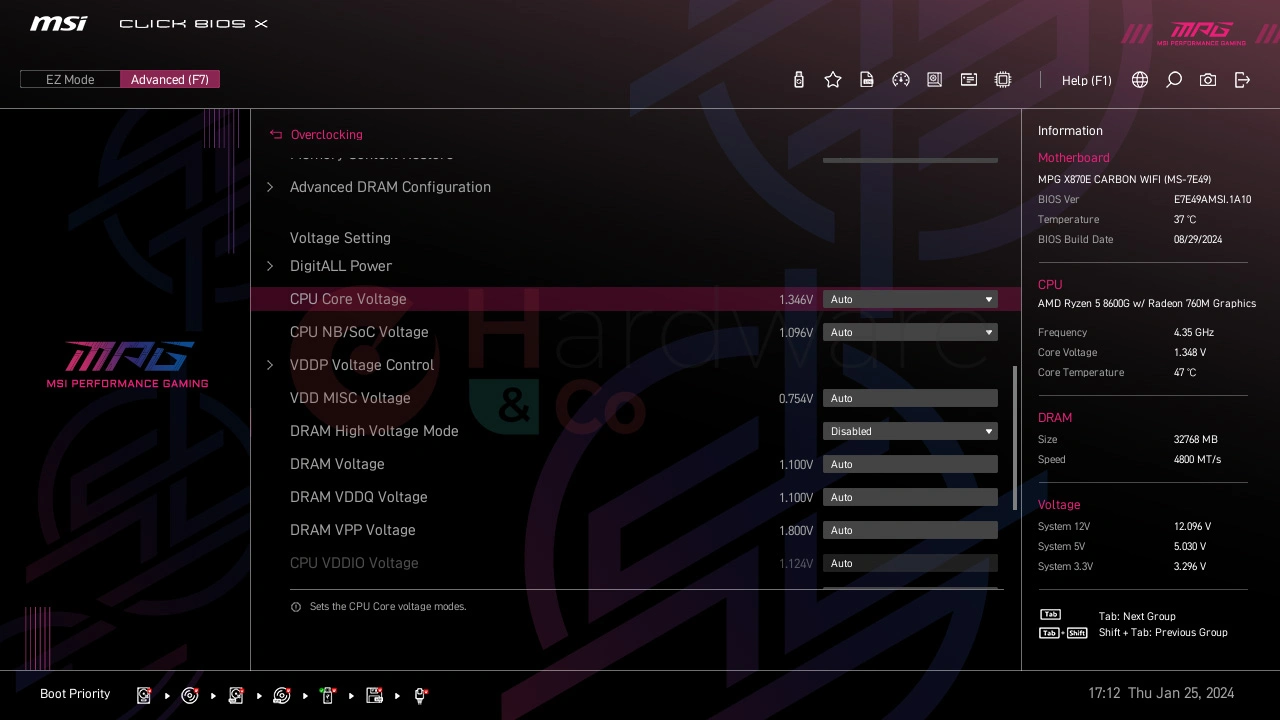Click the CPU chip icon in toolbar
Image resolution: width=1280 pixels, height=720 pixels.
tap(1003, 80)
